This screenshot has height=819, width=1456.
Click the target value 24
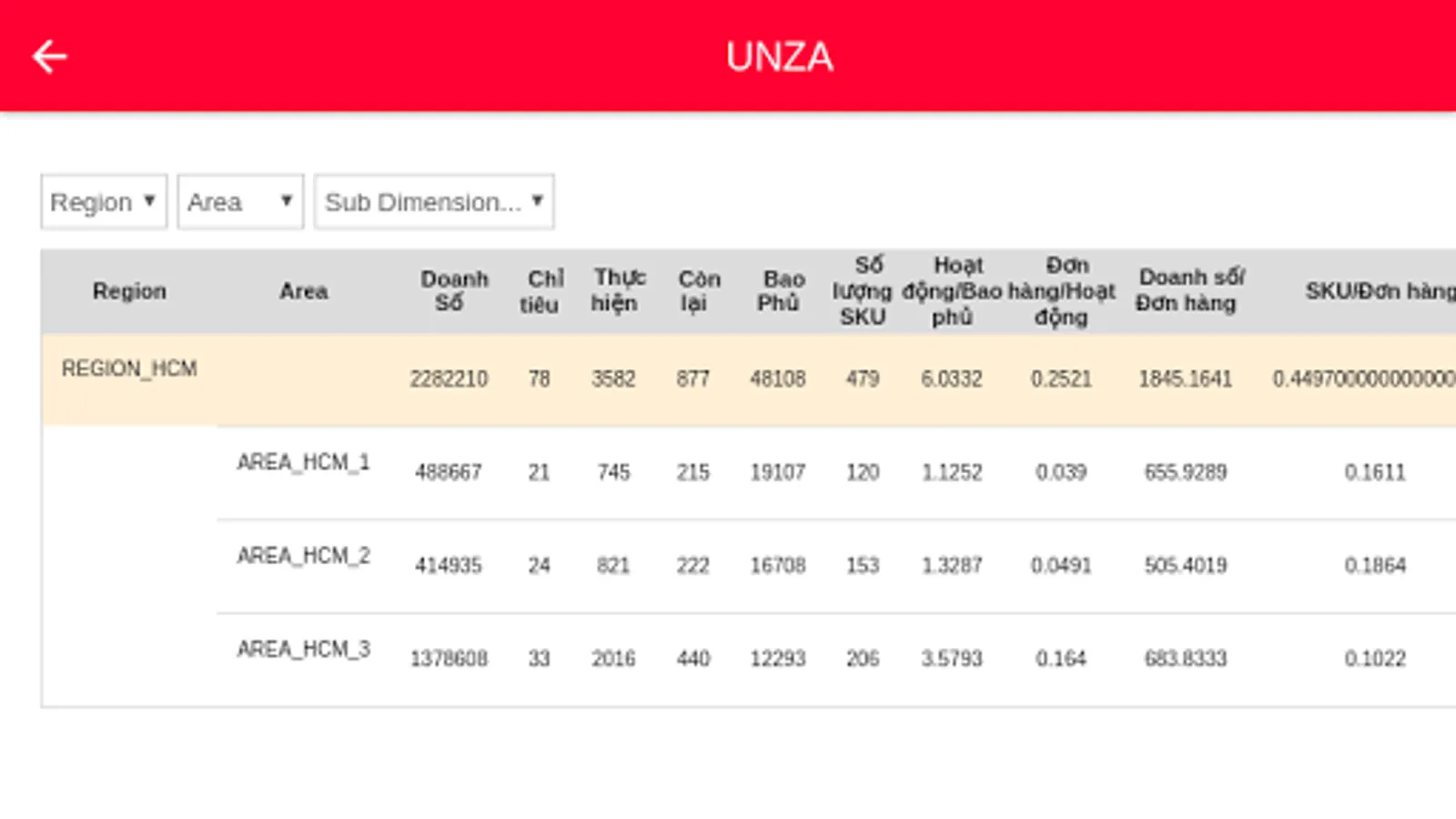point(539,565)
